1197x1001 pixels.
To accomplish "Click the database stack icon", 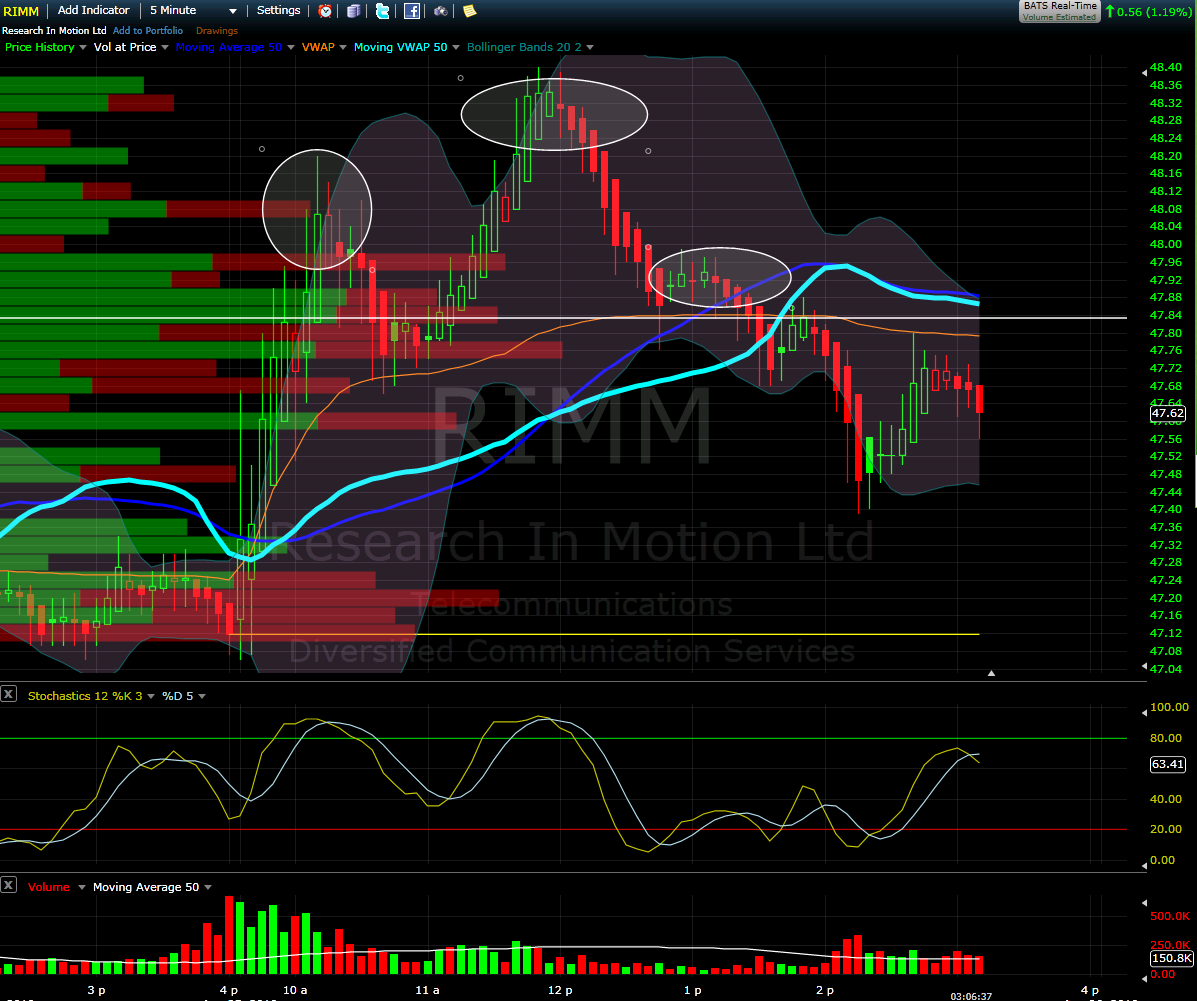I will click(x=353, y=11).
